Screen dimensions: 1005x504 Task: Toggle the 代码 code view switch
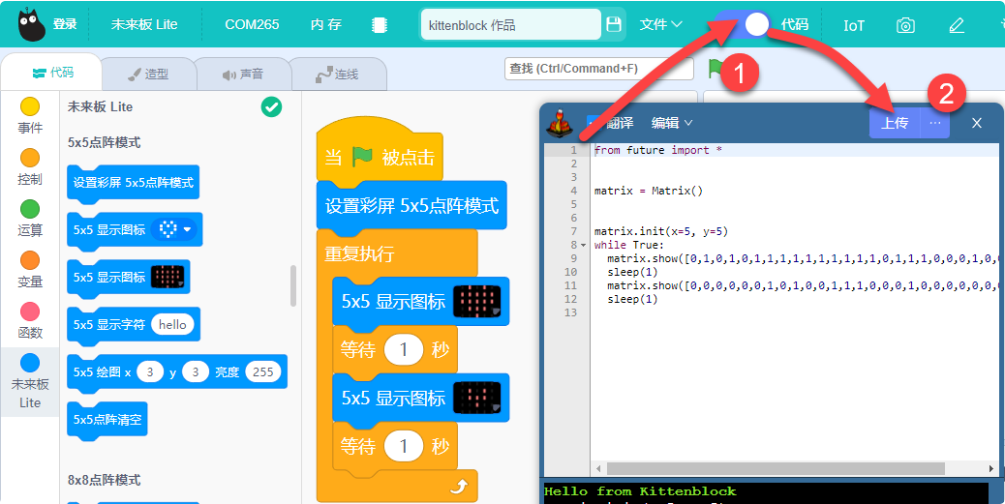click(x=743, y=24)
